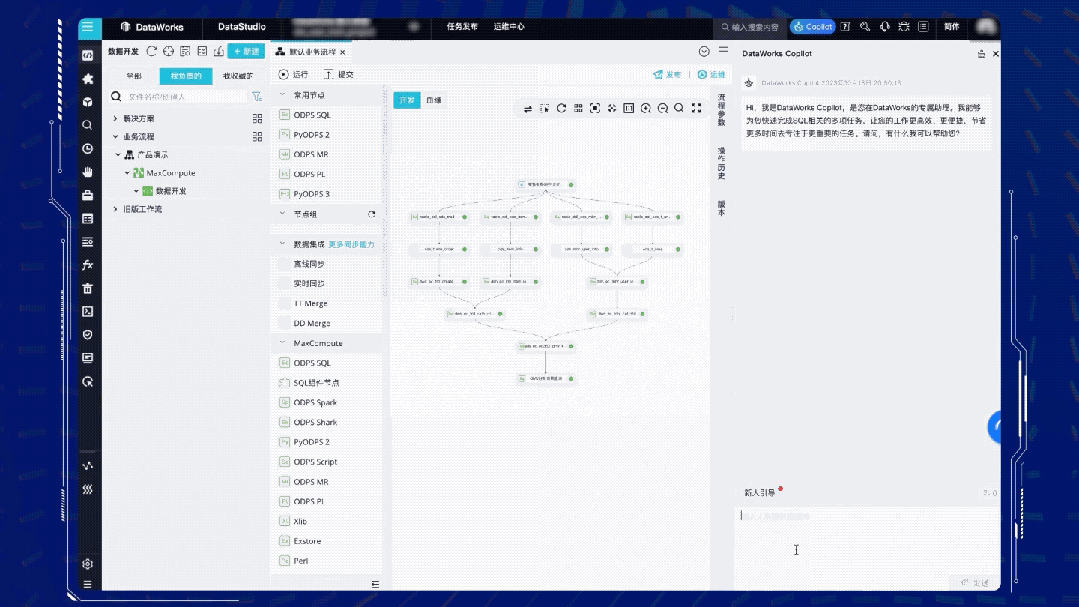The width and height of the screenshot is (1079, 607).
Task: Select ODPS Script node type
Action: click(x=315, y=462)
